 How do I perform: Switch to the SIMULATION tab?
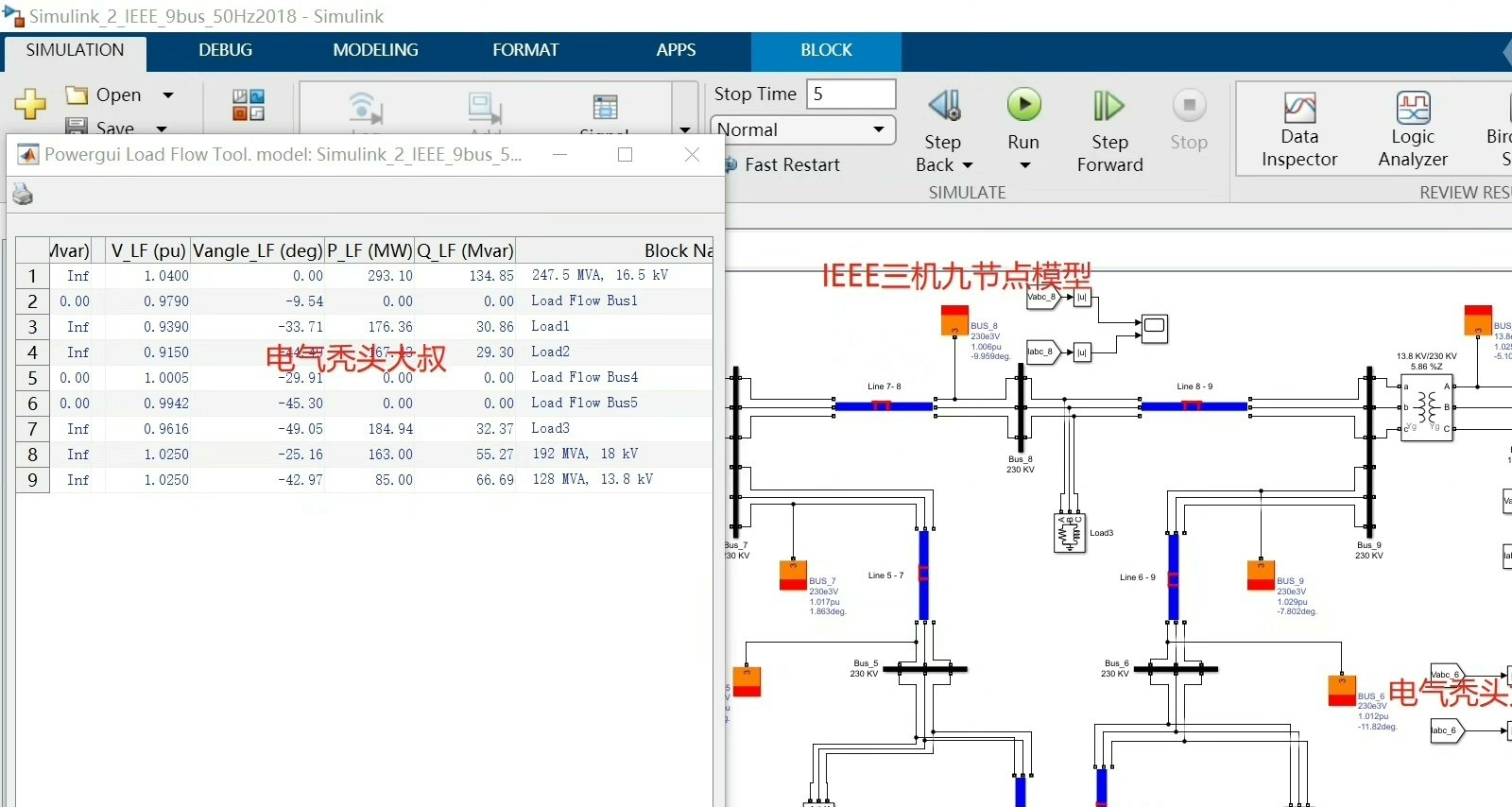tap(75, 50)
